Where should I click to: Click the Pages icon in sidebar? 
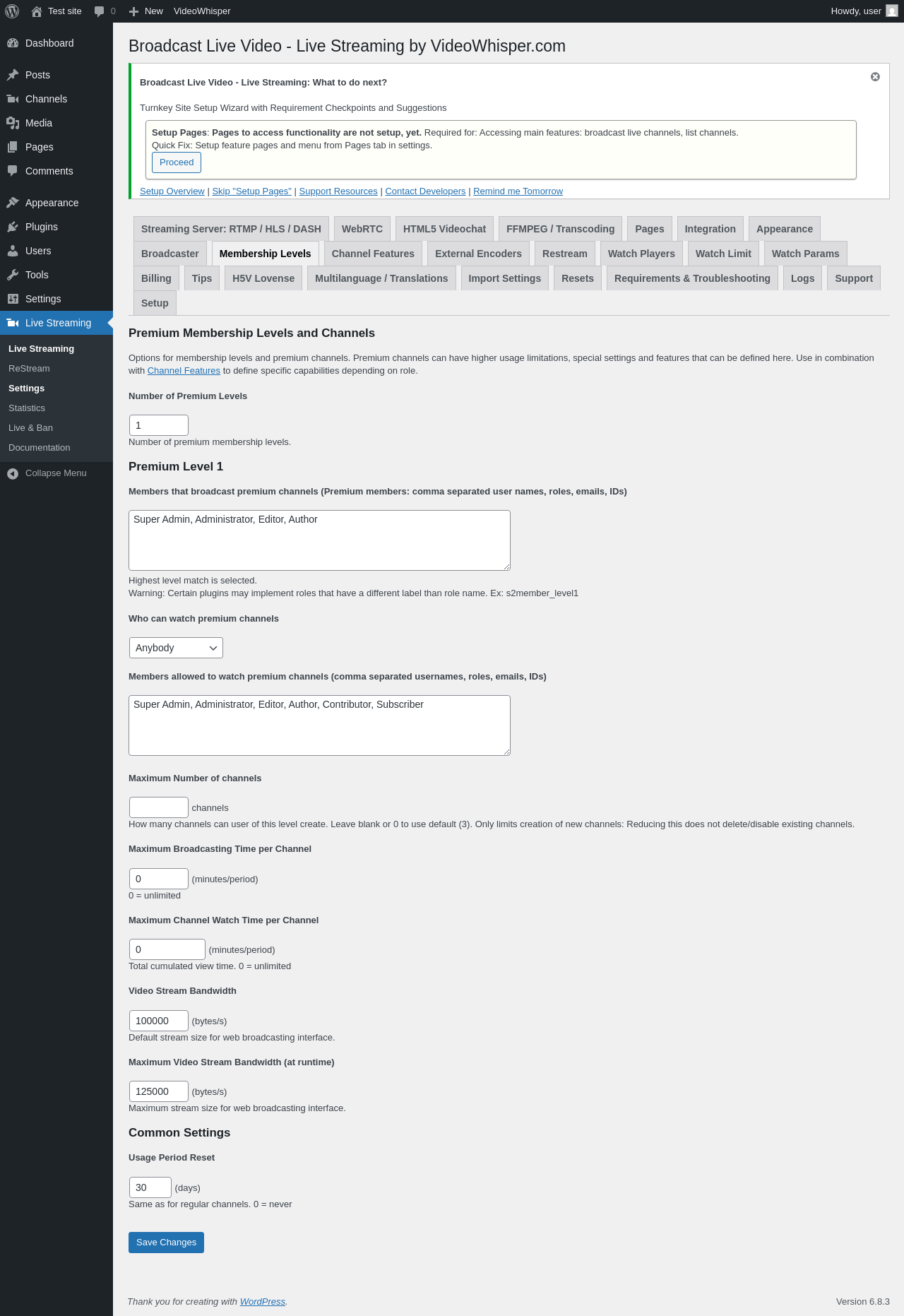click(x=13, y=147)
